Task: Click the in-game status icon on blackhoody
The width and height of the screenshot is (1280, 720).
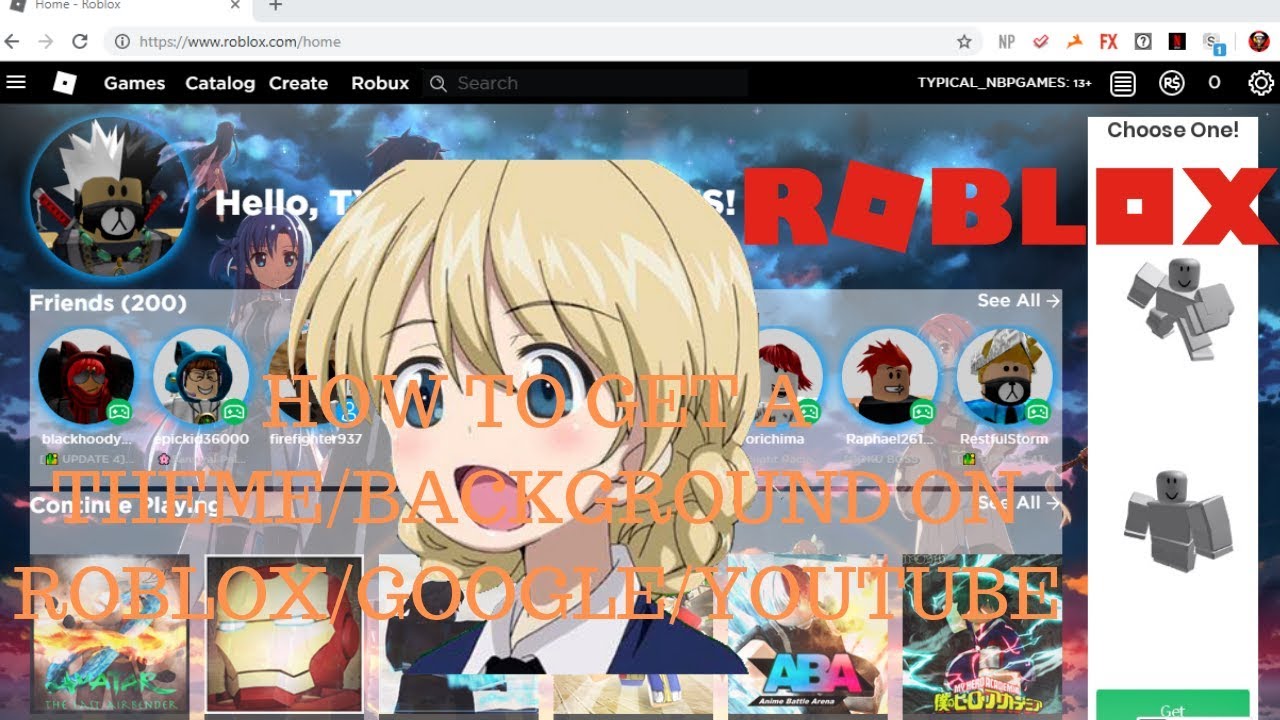Action: click(x=119, y=411)
